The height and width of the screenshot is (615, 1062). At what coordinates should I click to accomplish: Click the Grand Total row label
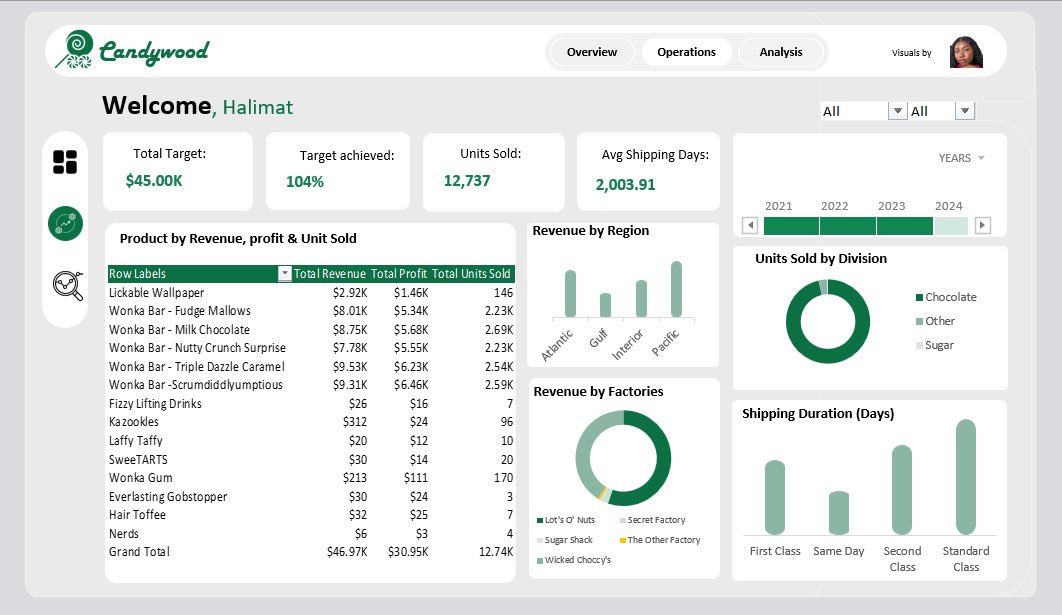[140, 552]
